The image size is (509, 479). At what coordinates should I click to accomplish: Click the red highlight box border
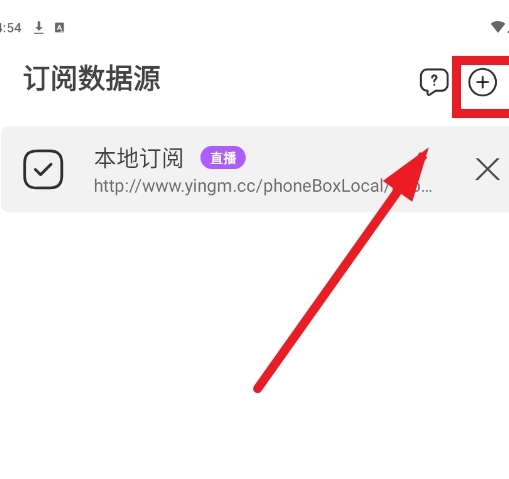(x=457, y=87)
